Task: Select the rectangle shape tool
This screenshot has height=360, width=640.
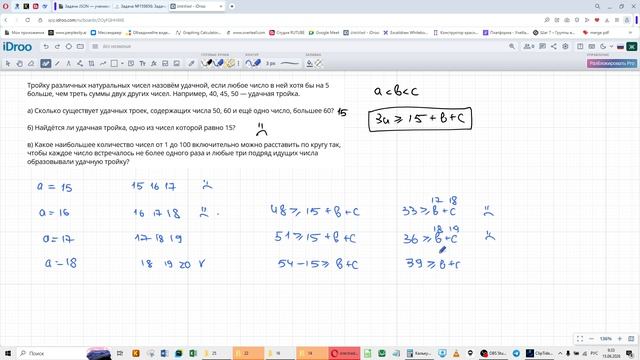Action: tap(115, 63)
